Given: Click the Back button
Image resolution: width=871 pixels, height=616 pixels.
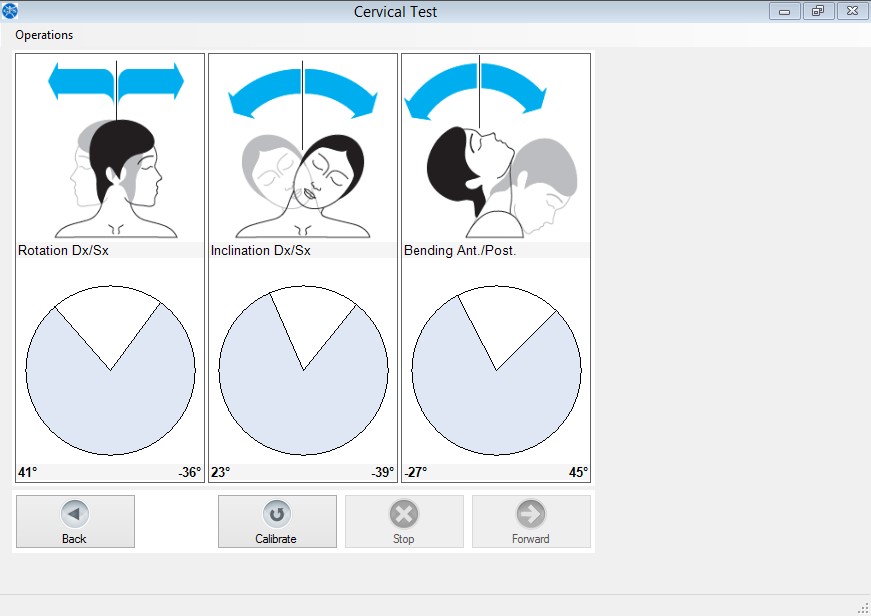Looking at the screenshot, I should pos(75,522).
